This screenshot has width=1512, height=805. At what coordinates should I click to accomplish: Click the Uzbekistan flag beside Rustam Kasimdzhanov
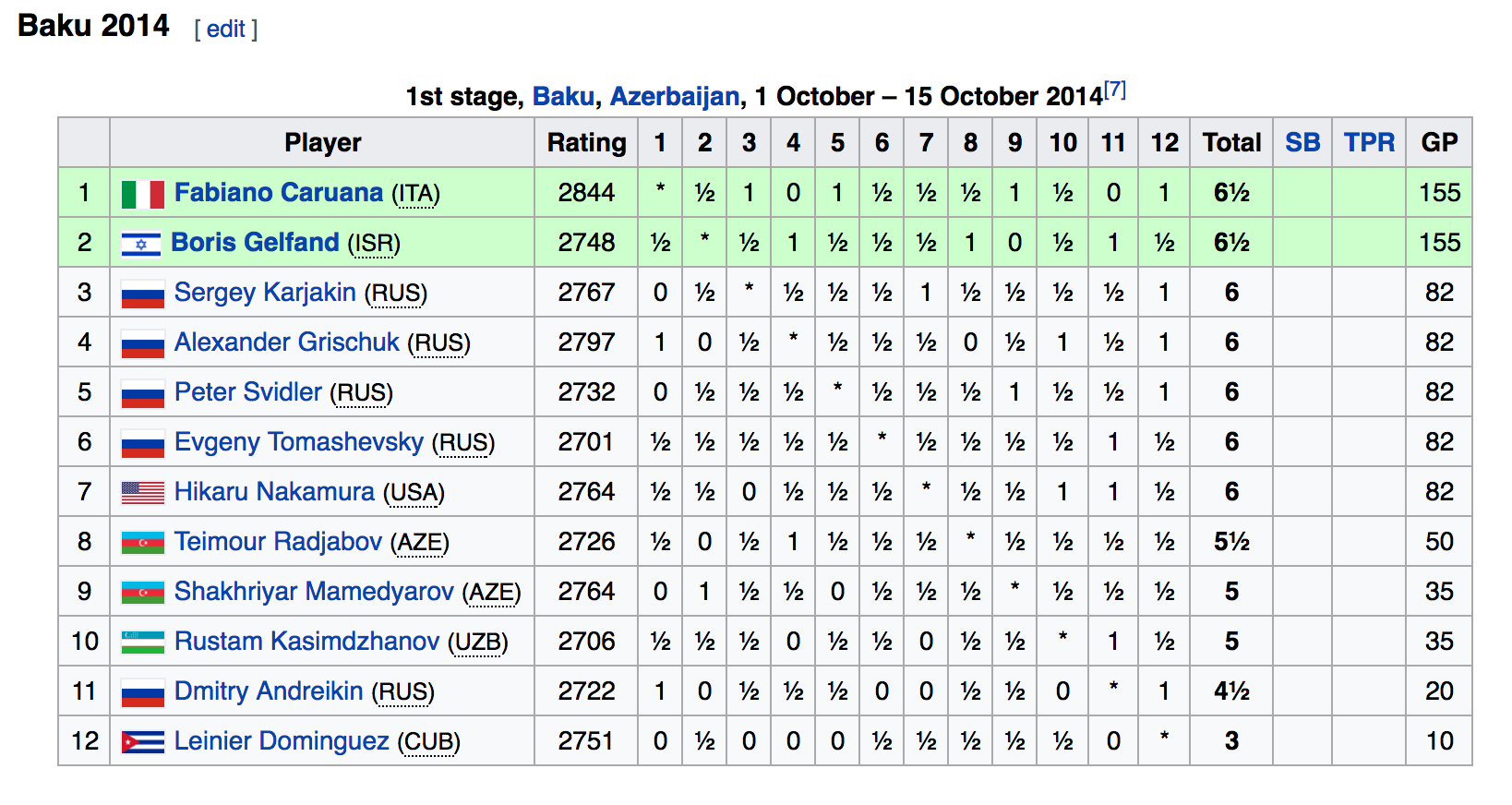[x=142, y=643]
